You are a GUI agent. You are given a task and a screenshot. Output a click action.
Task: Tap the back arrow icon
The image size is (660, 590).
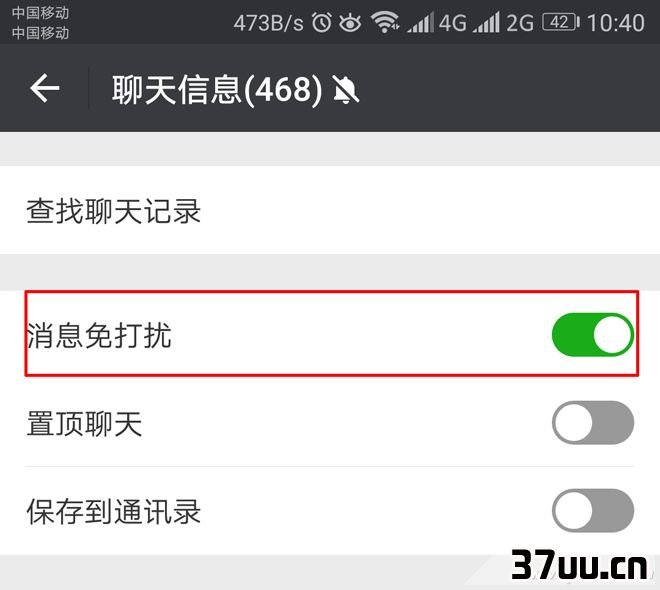point(45,88)
